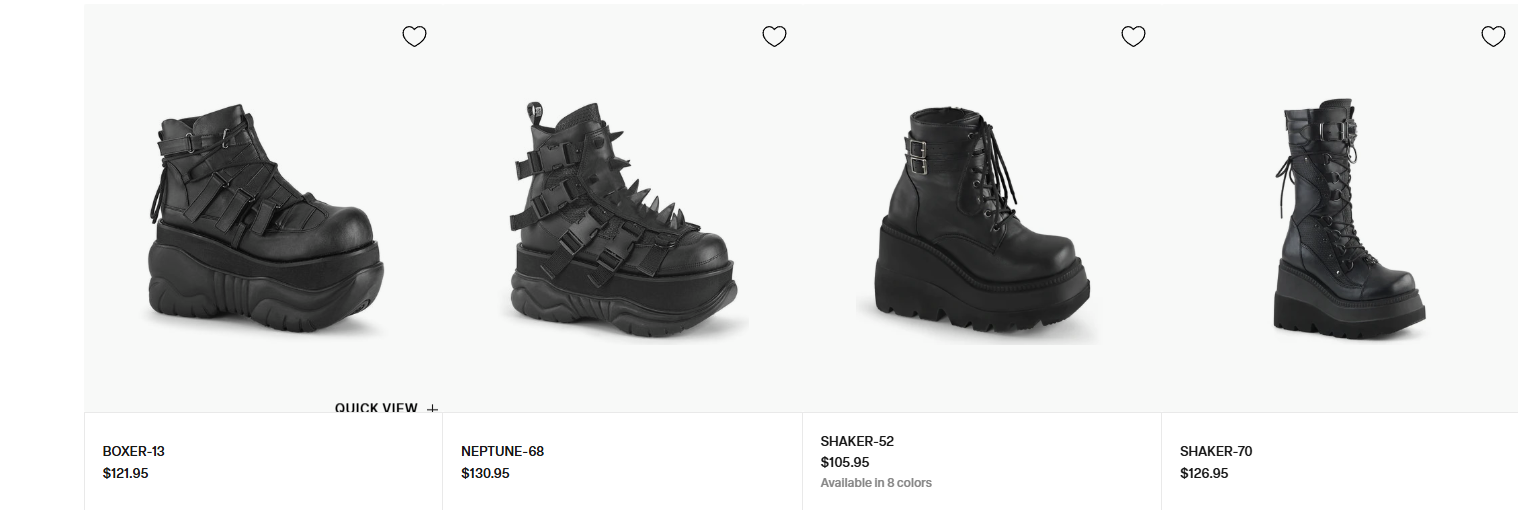Screen dimensions: 1518x510
Task: Save SHAKER-70 boot using its heart icon
Action: point(1493,37)
